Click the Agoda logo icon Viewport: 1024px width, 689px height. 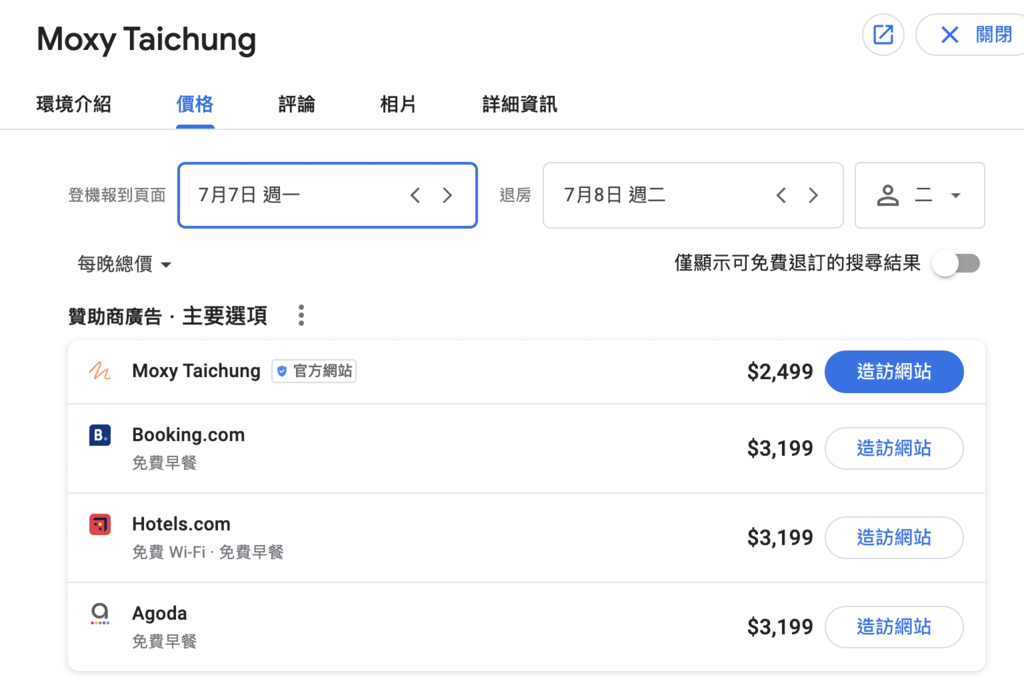[100, 614]
